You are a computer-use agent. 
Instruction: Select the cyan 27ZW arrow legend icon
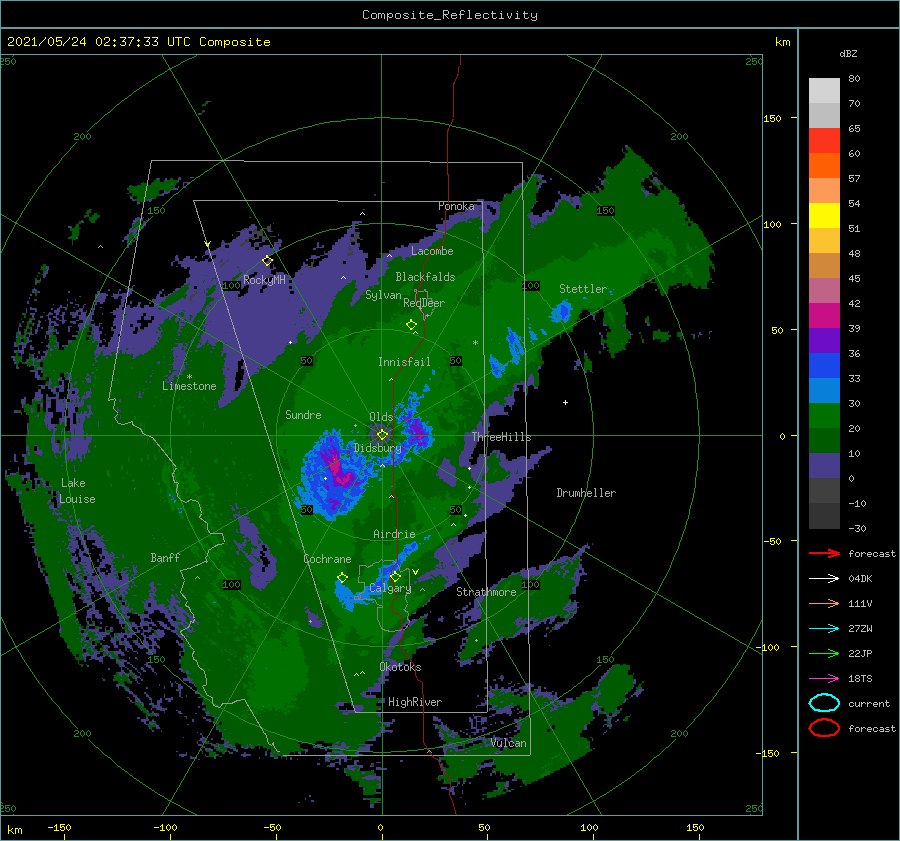[x=824, y=629]
